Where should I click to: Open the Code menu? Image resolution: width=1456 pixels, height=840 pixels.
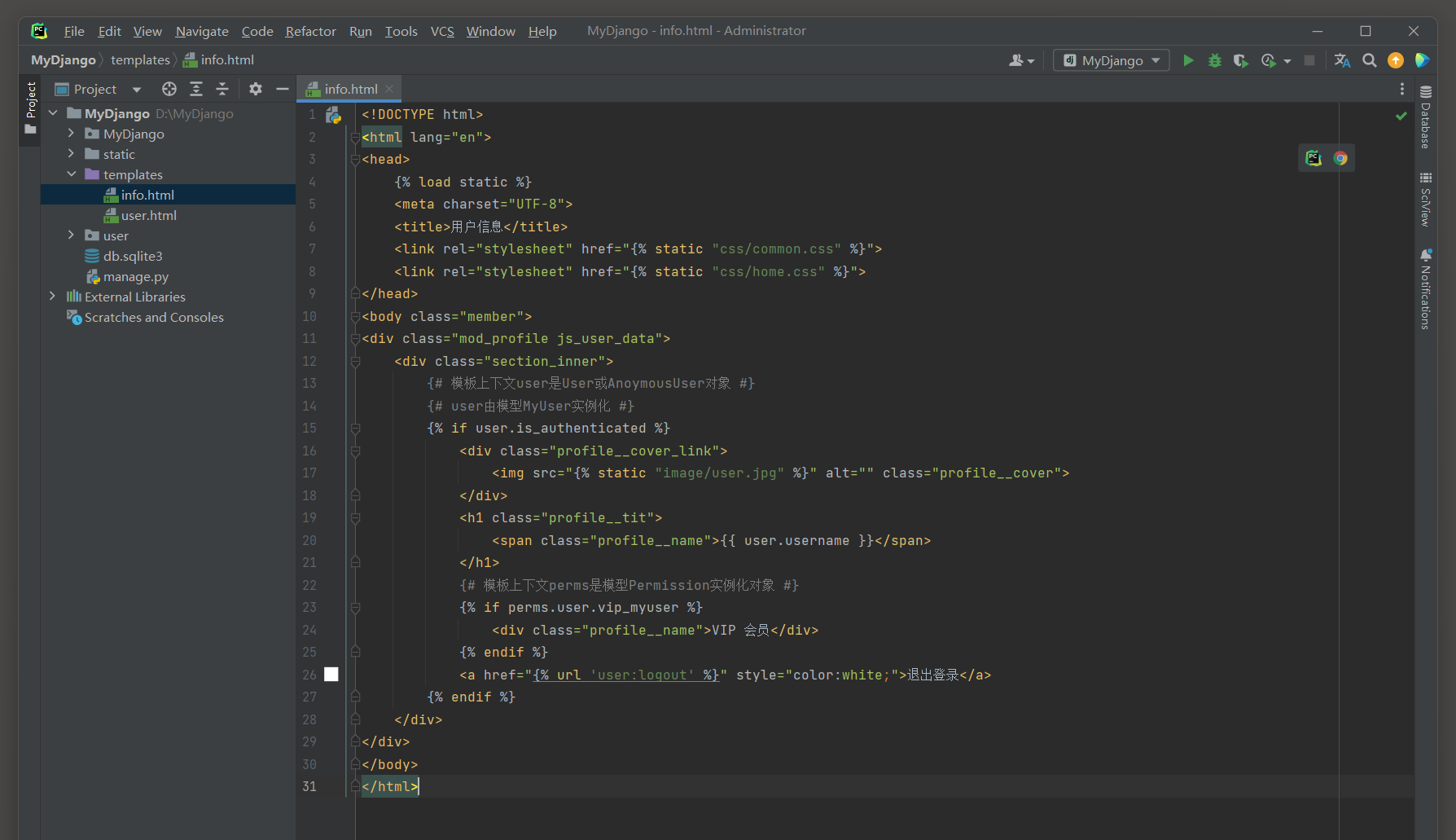coord(257,31)
